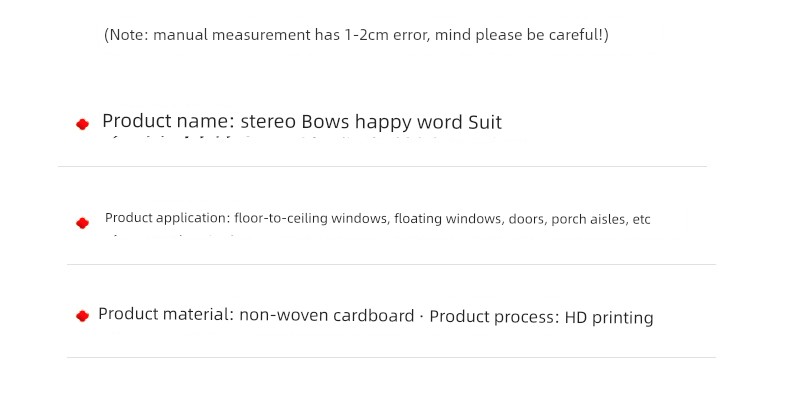The width and height of the screenshot is (790, 400).
Task: Select the 'non-woven cardboard' text
Action: click(x=326, y=316)
